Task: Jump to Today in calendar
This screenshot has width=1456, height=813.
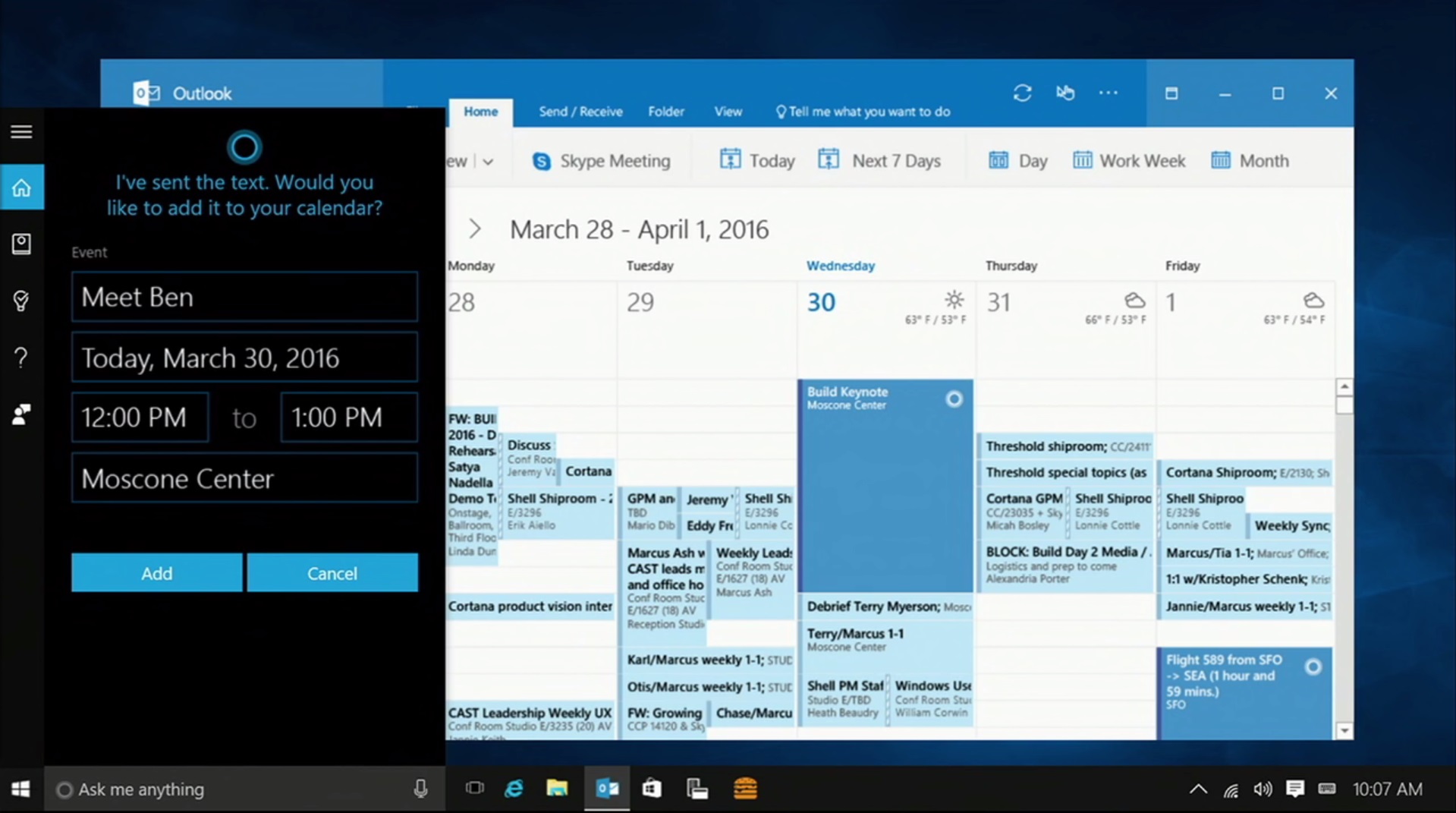Action: tap(757, 160)
